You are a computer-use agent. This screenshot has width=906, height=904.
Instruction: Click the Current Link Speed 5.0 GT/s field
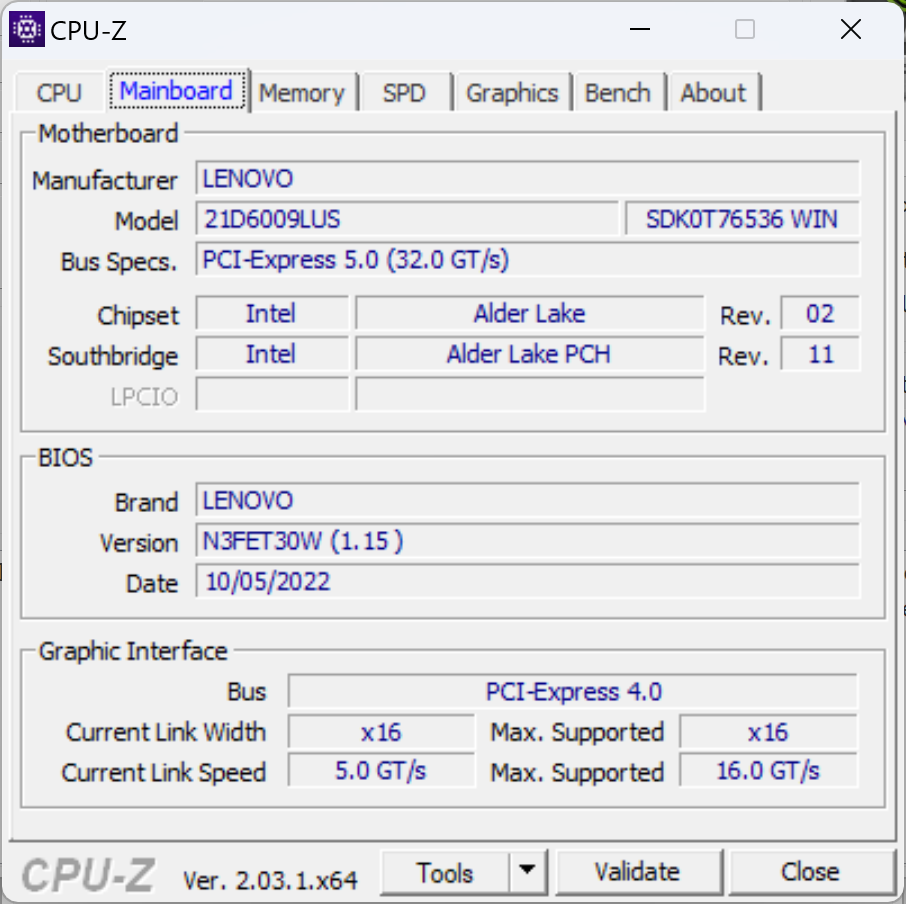tap(380, 771)
